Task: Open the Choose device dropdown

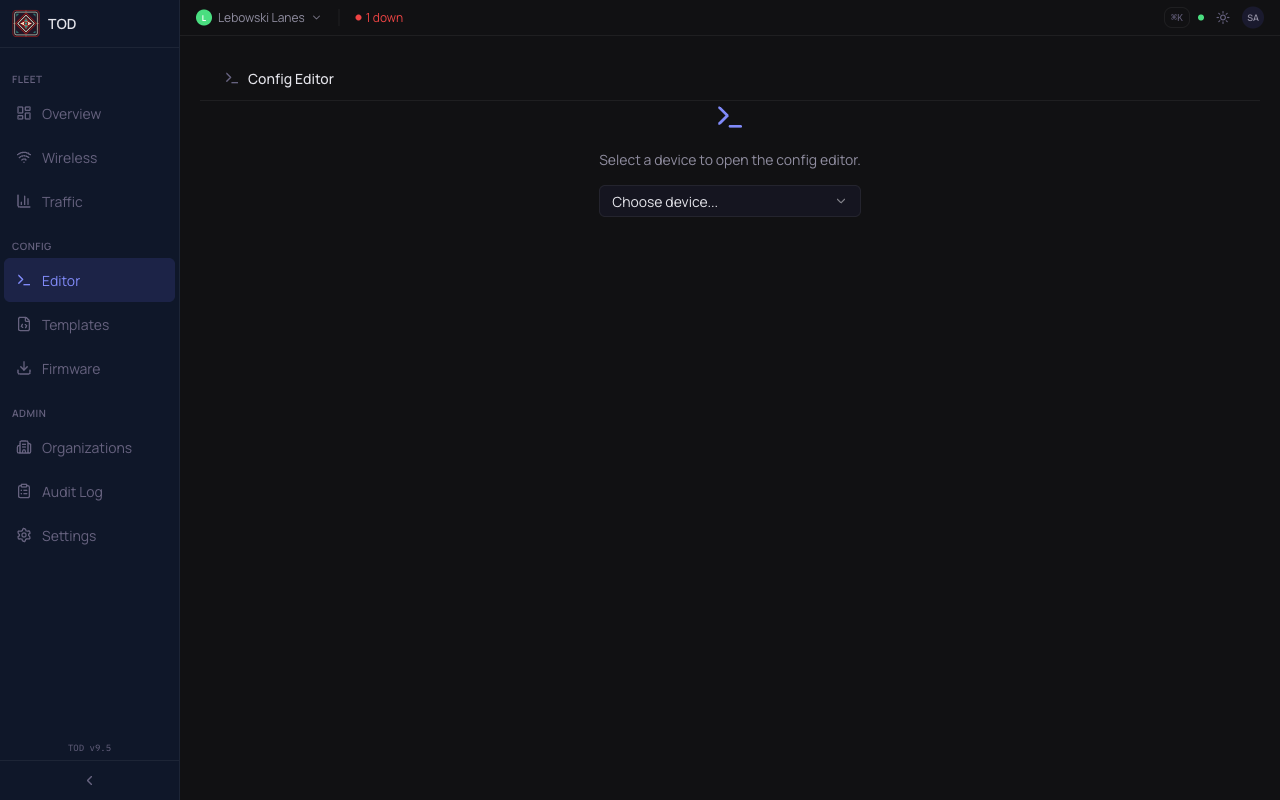Action: pyautogui.click(x=730, y=201)
